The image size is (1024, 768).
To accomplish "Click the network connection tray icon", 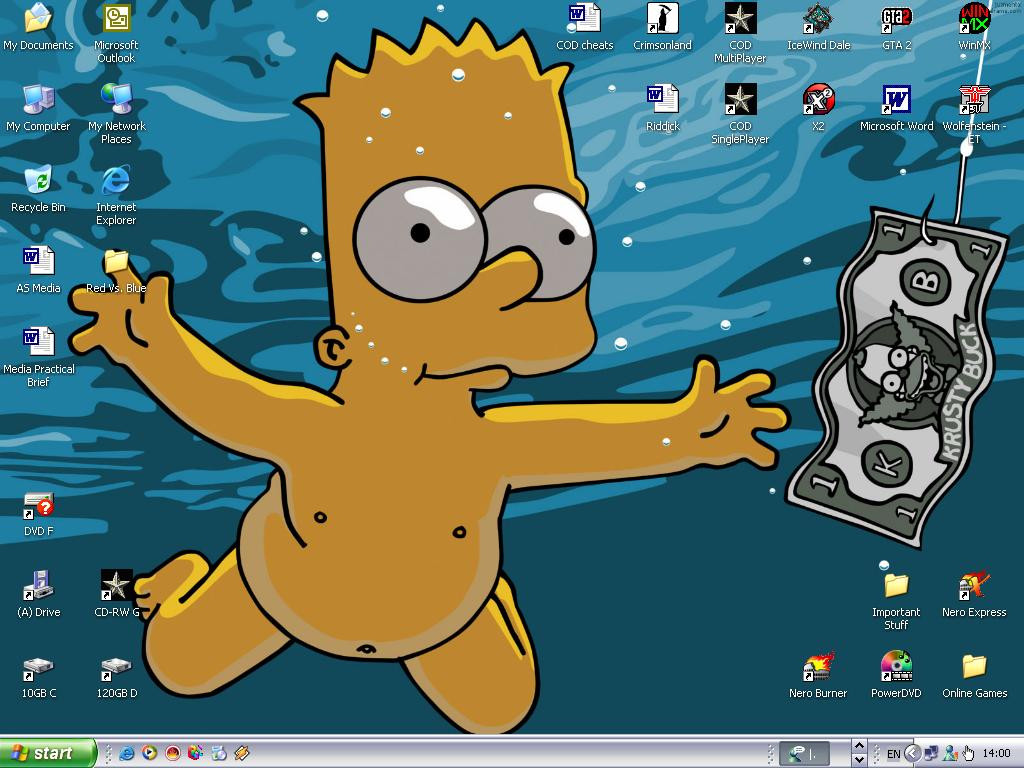I will (931, 754).
